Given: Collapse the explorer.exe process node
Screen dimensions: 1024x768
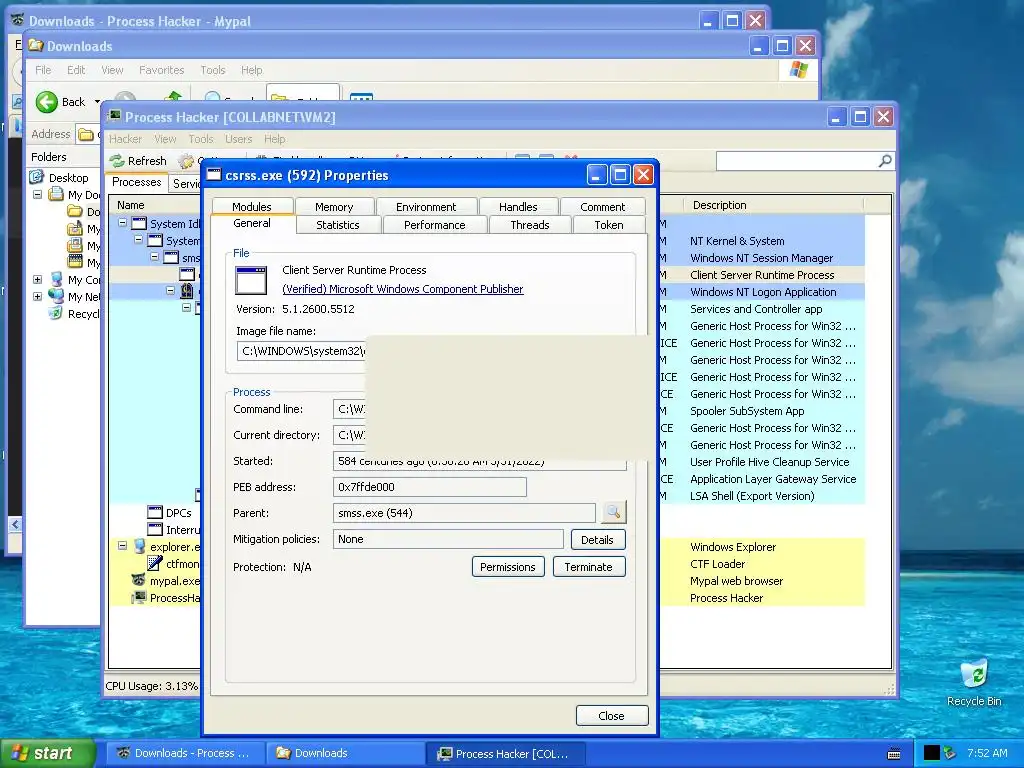Looking at the screenshot, I should click(x=122, y=545).
